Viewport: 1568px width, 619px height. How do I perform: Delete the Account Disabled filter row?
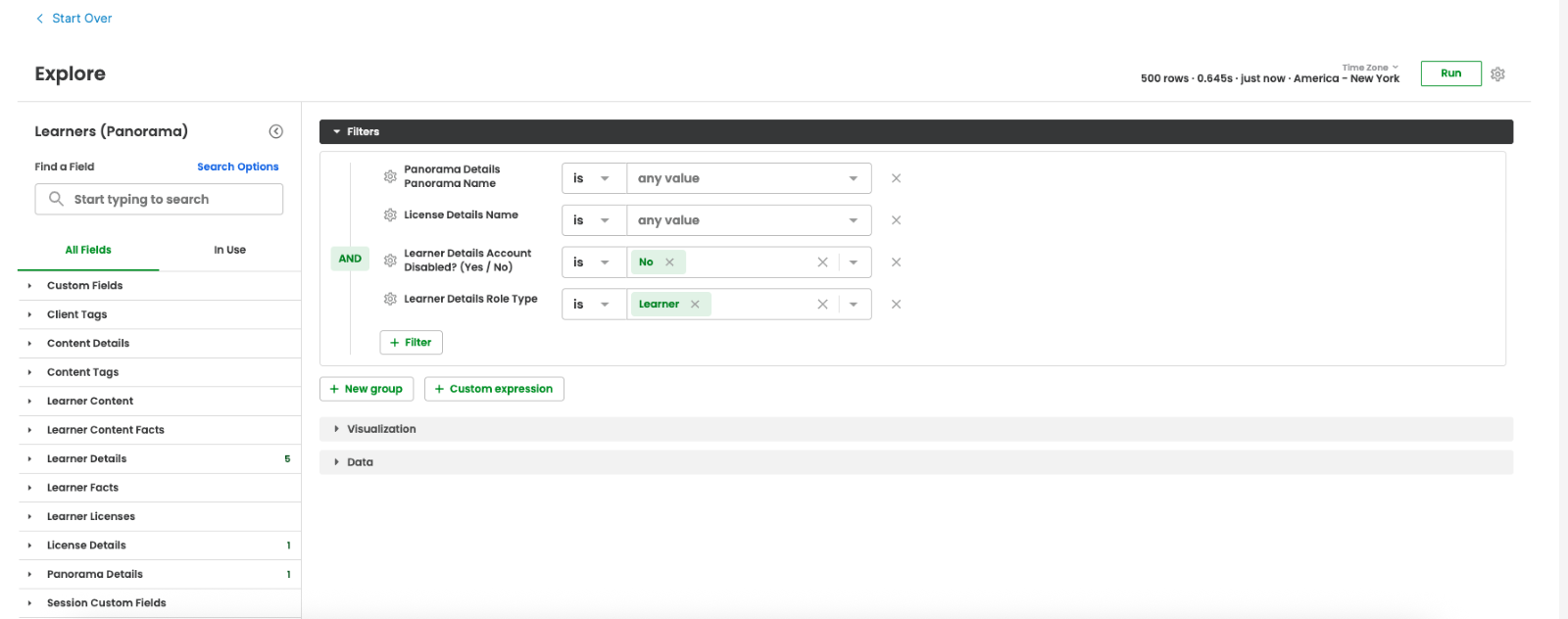(896, 262)
